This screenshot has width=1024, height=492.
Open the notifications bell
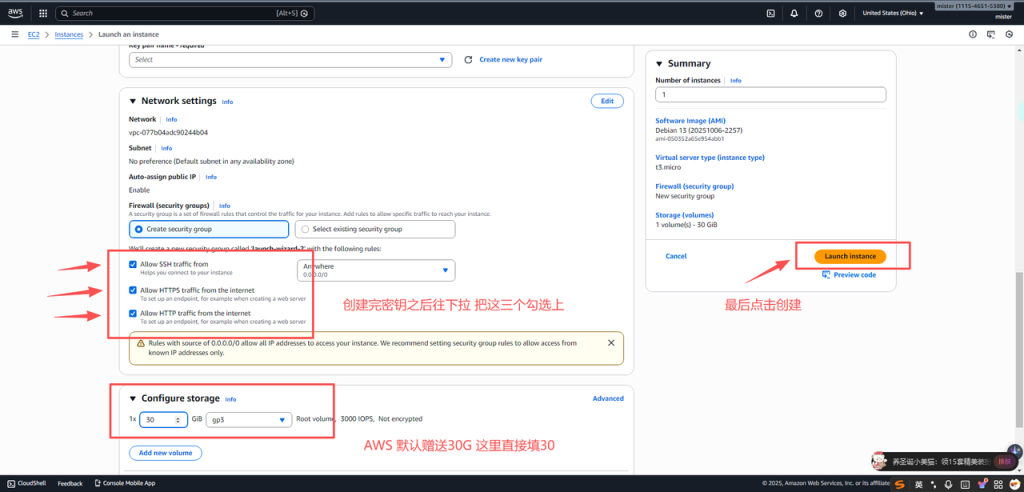pyautogui.click(x=794, y=13)
